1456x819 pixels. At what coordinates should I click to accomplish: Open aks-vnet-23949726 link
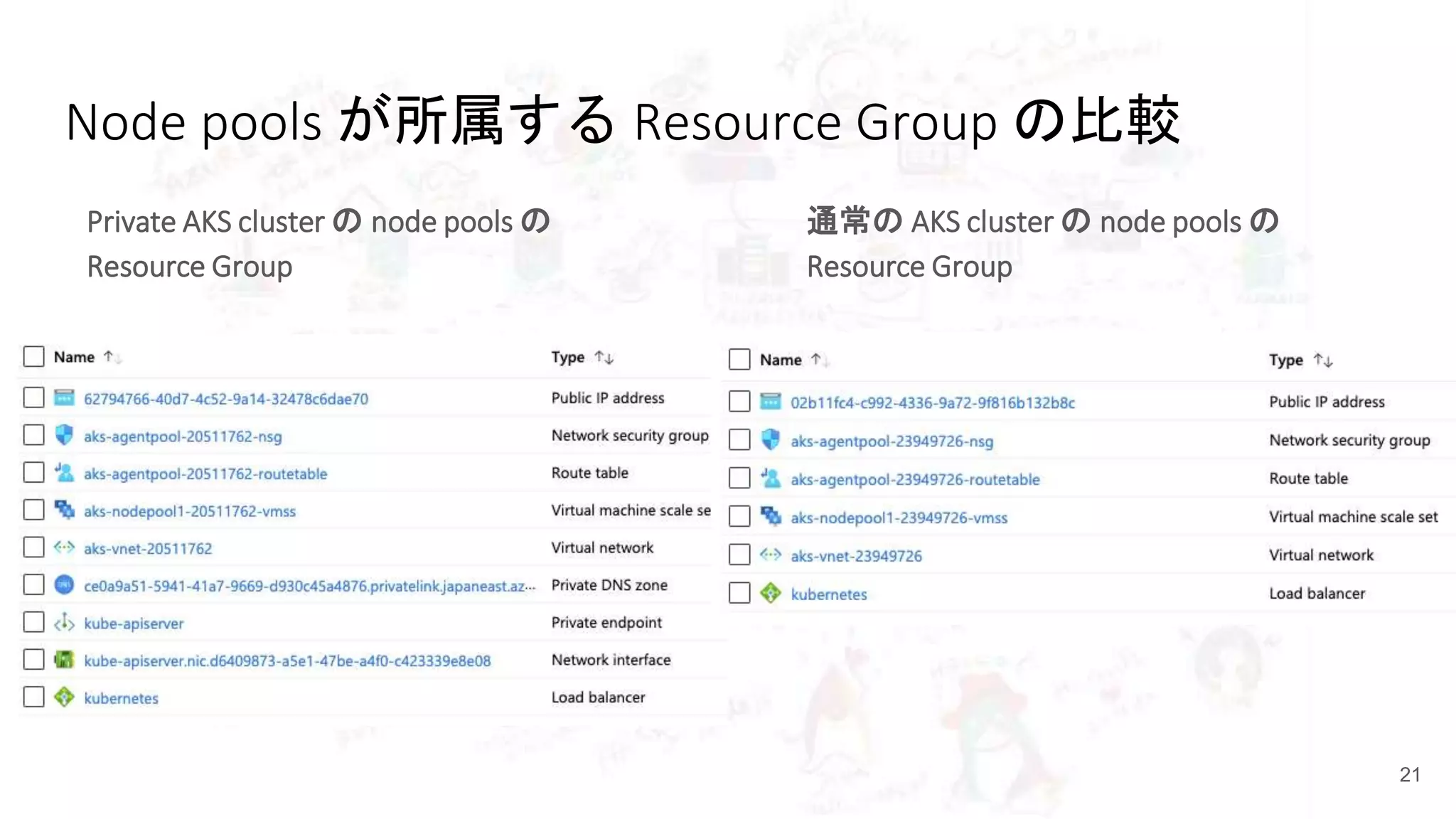(856, 556)
